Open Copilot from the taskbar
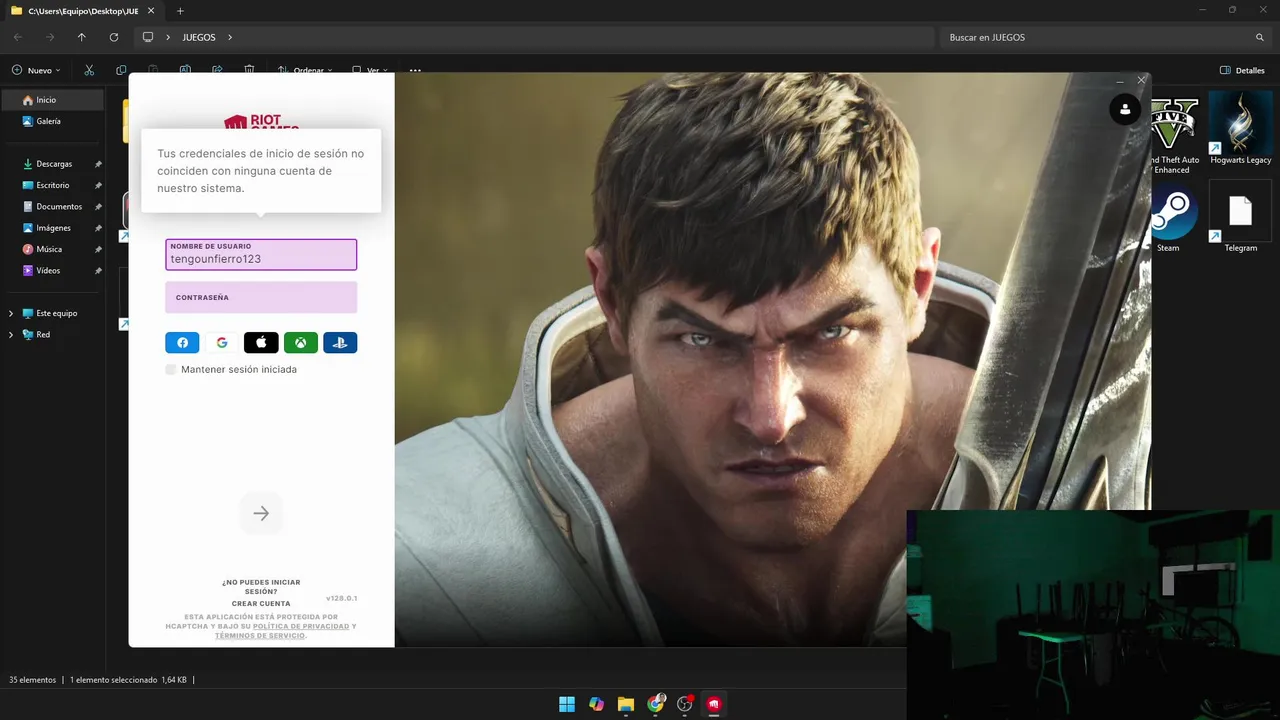The height and width of the screenshot is (720, 1280). point(596,704)
